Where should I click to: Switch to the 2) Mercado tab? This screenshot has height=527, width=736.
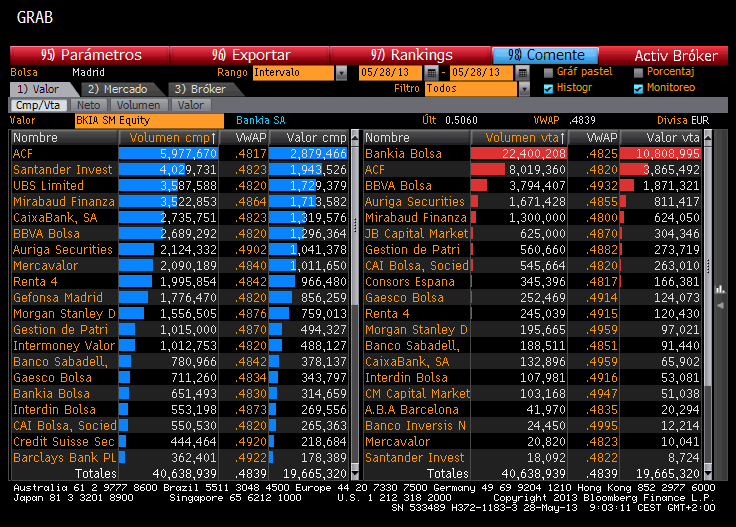118,89
